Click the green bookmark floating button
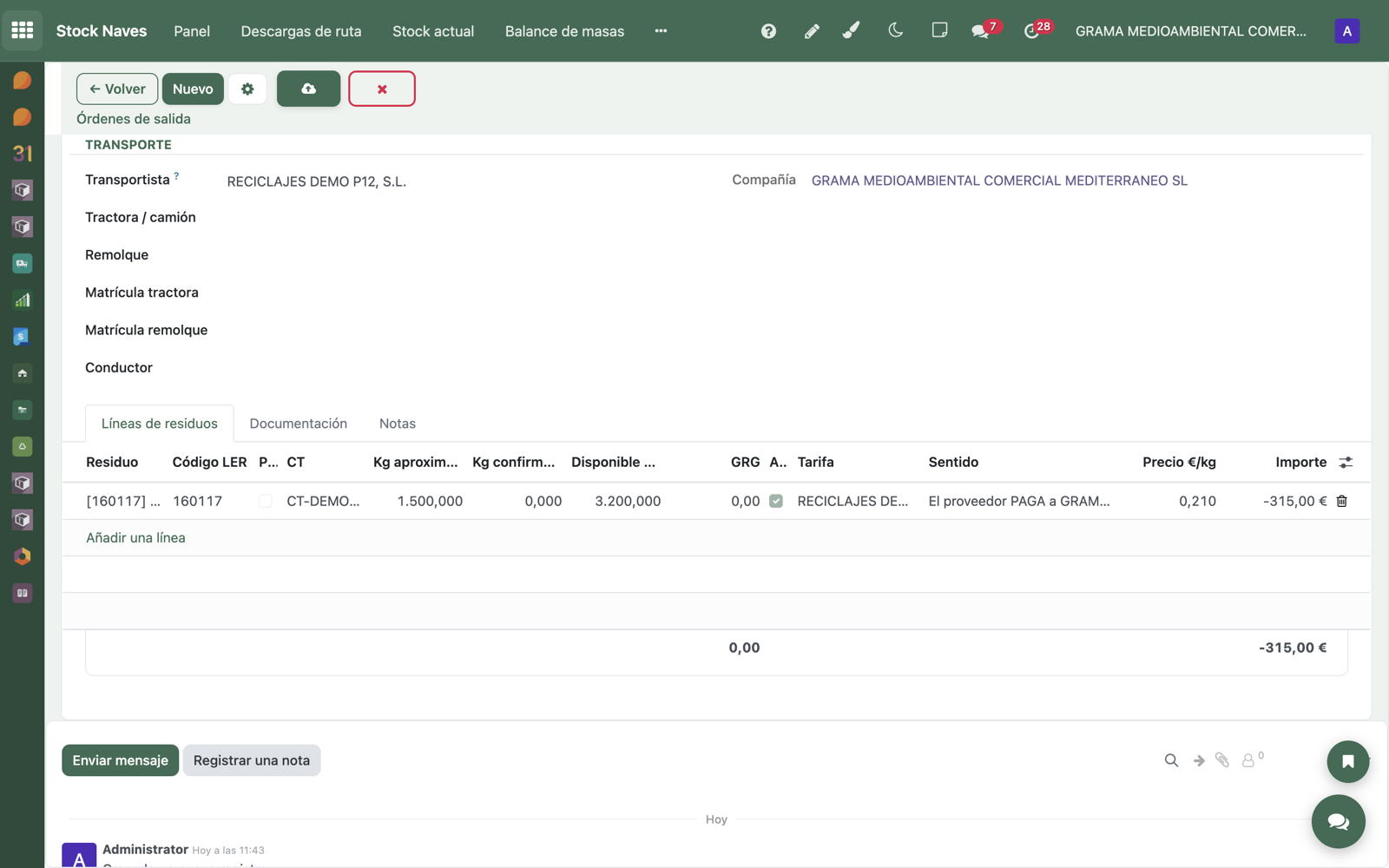 click(x=1347, y=761)
